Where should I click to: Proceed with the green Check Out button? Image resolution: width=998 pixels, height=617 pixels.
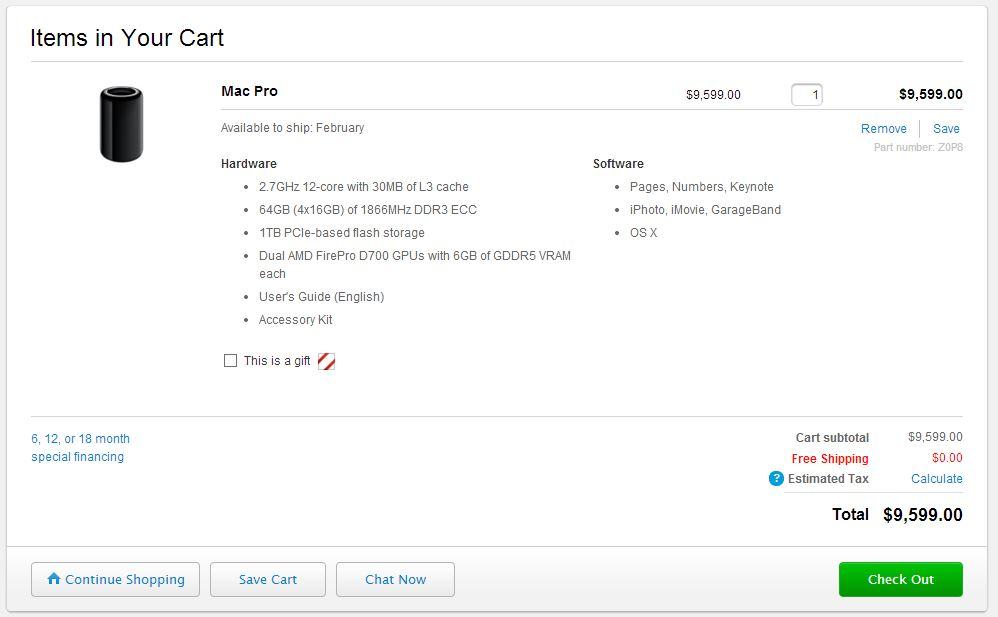[x=900, y=579]
